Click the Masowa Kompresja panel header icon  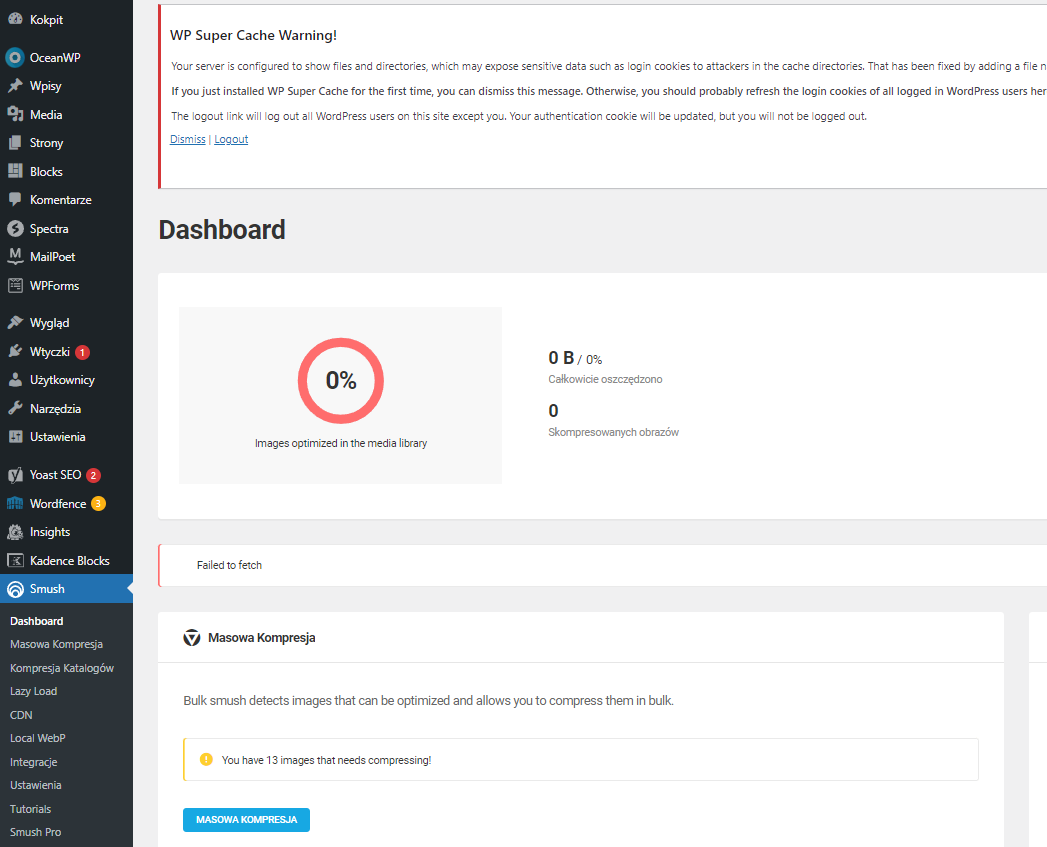coord(192,638)
